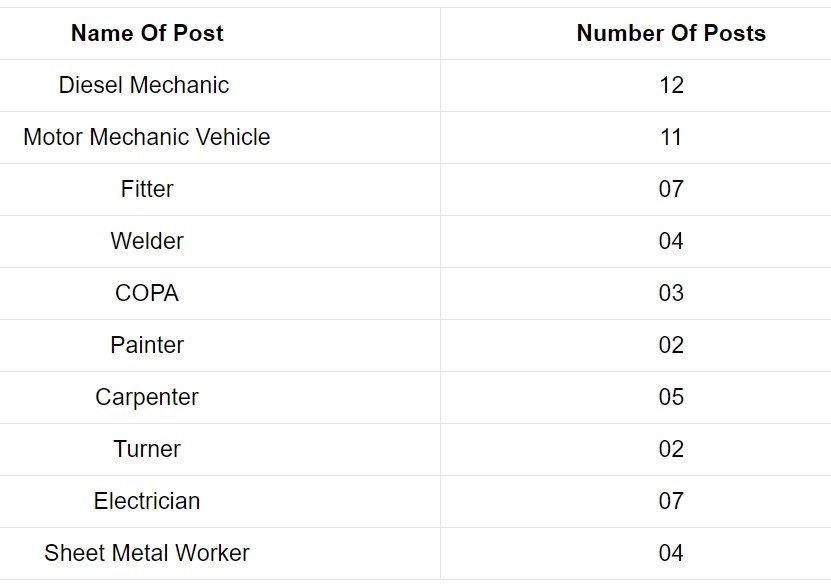Click the number 11 for Motor Mechanic
831x586 pixels.
[x=671, y=137]
